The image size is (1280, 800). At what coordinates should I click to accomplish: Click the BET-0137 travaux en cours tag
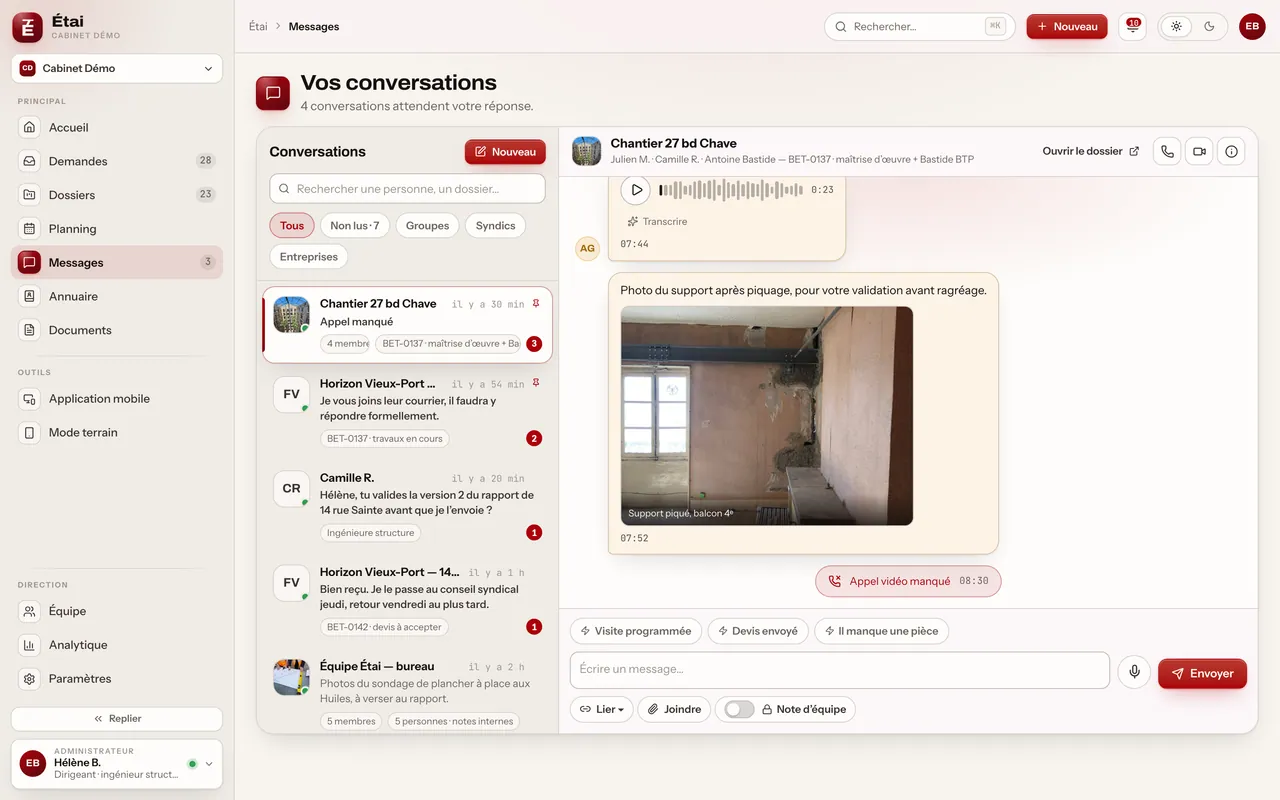385,439
